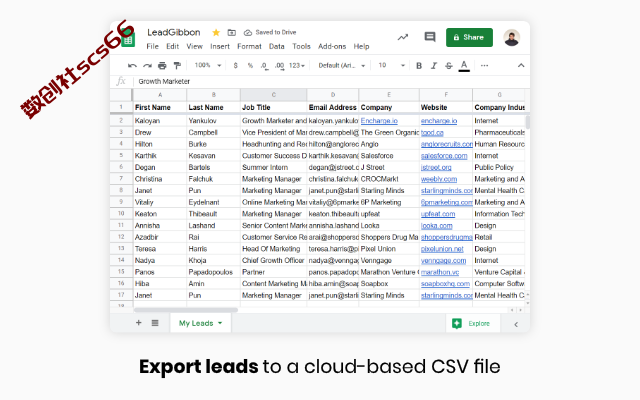This screenshot has width=640, height=400.
Task: Open the more toolbar options ellipsis
Action: point(484,66)
